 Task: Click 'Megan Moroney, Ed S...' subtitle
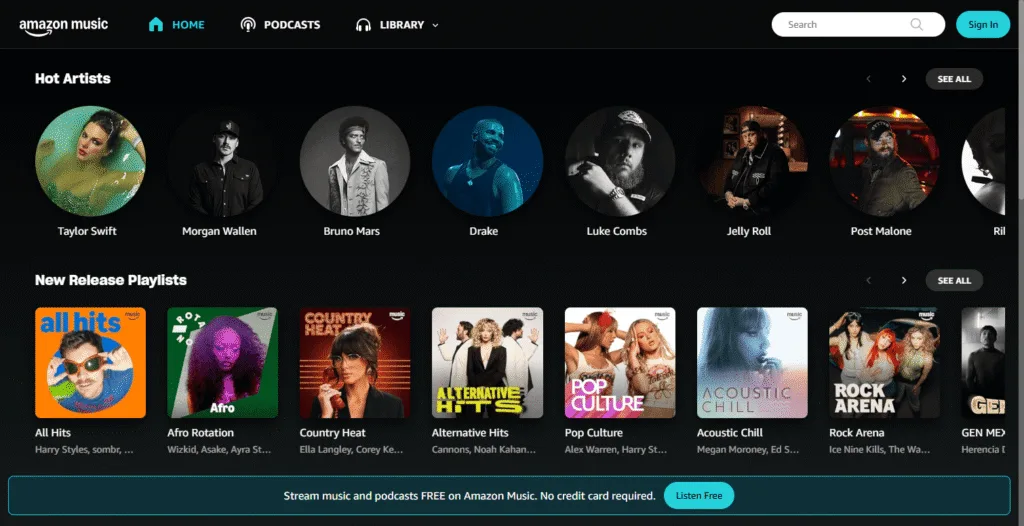pos(748,450)
